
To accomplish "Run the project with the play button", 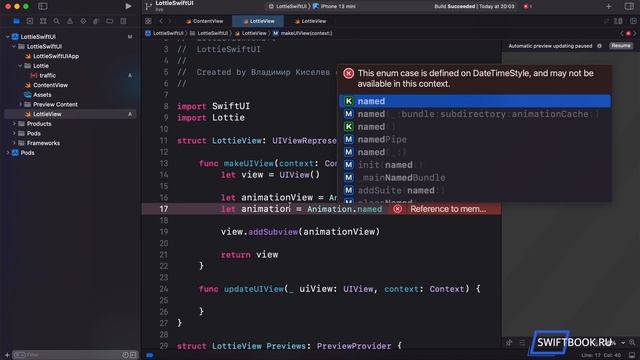I will pyautogui.click(x=128, y=6).
